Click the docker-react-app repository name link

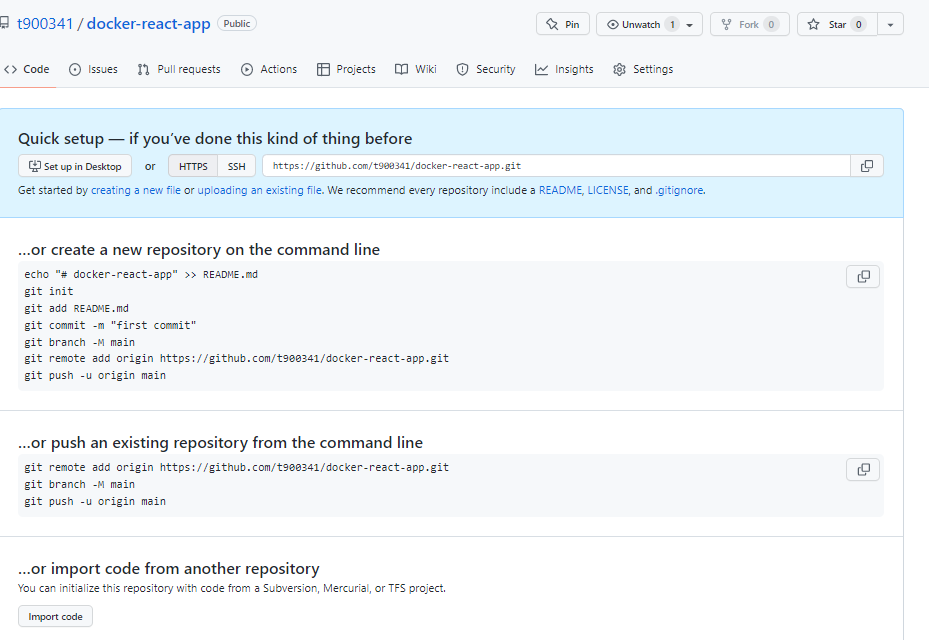149,24
